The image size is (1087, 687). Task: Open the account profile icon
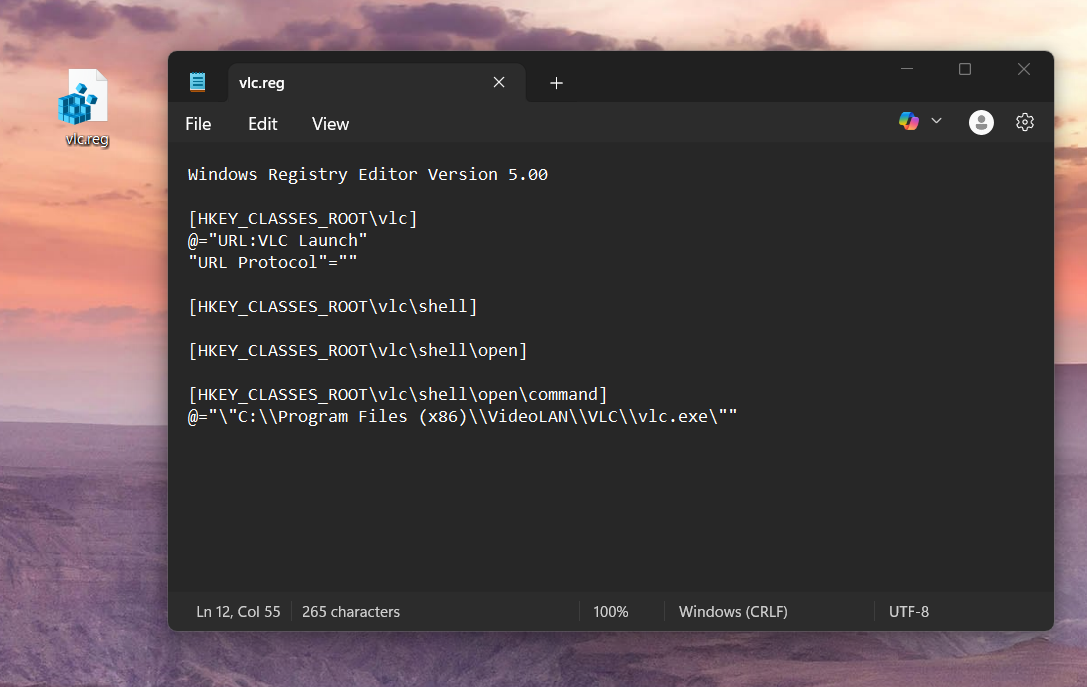[x=981, y=123]
